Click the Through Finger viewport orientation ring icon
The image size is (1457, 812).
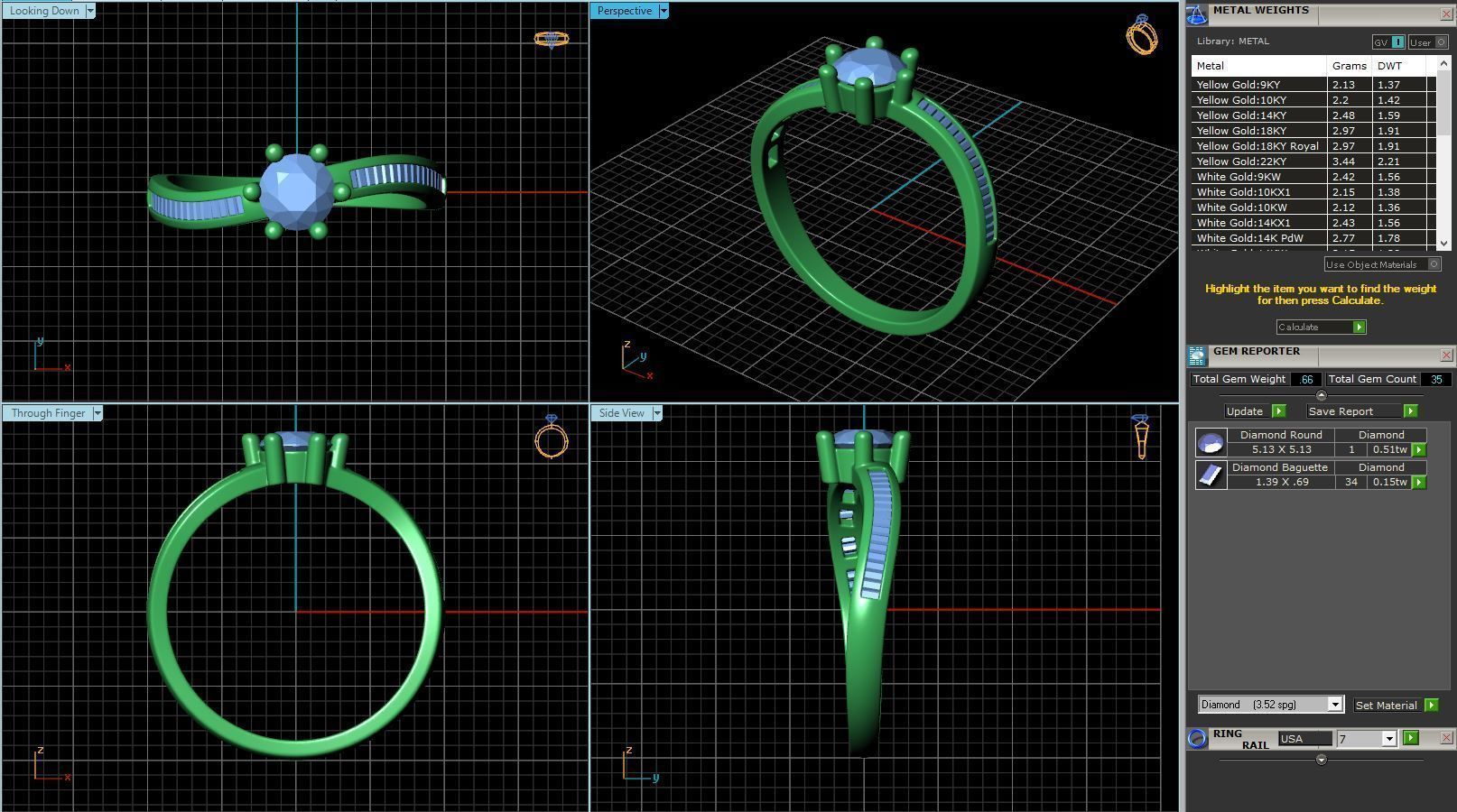[x=552, y=438]
